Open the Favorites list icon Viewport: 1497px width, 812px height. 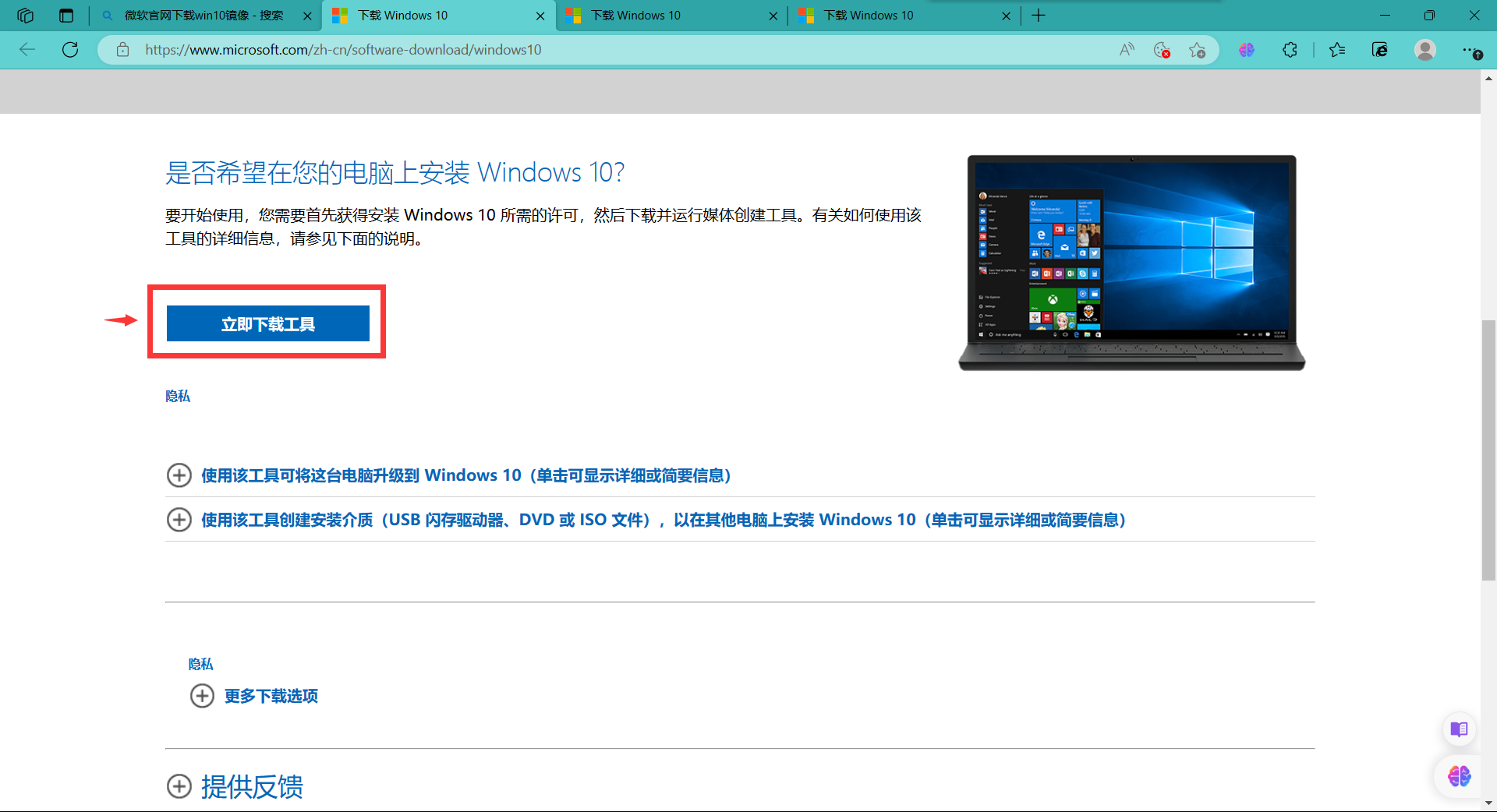click(1337, 50)
